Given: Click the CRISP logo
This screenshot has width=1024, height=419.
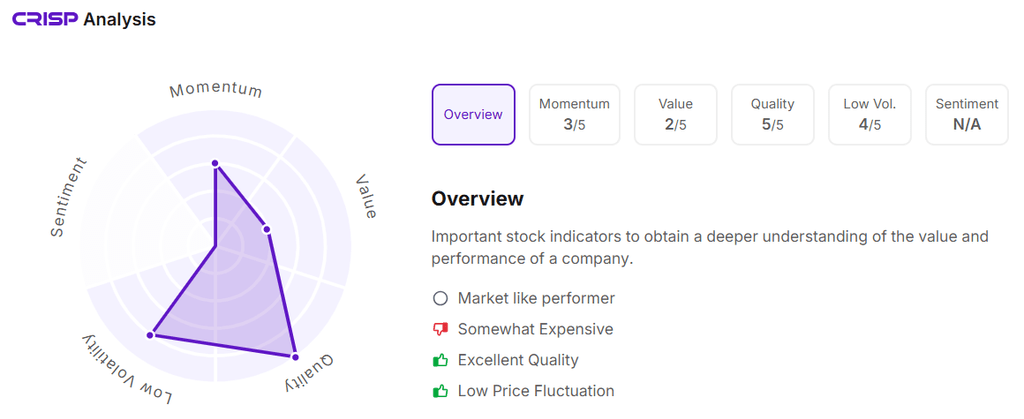Looking at the screenshot, I should [x=44, y=19].
